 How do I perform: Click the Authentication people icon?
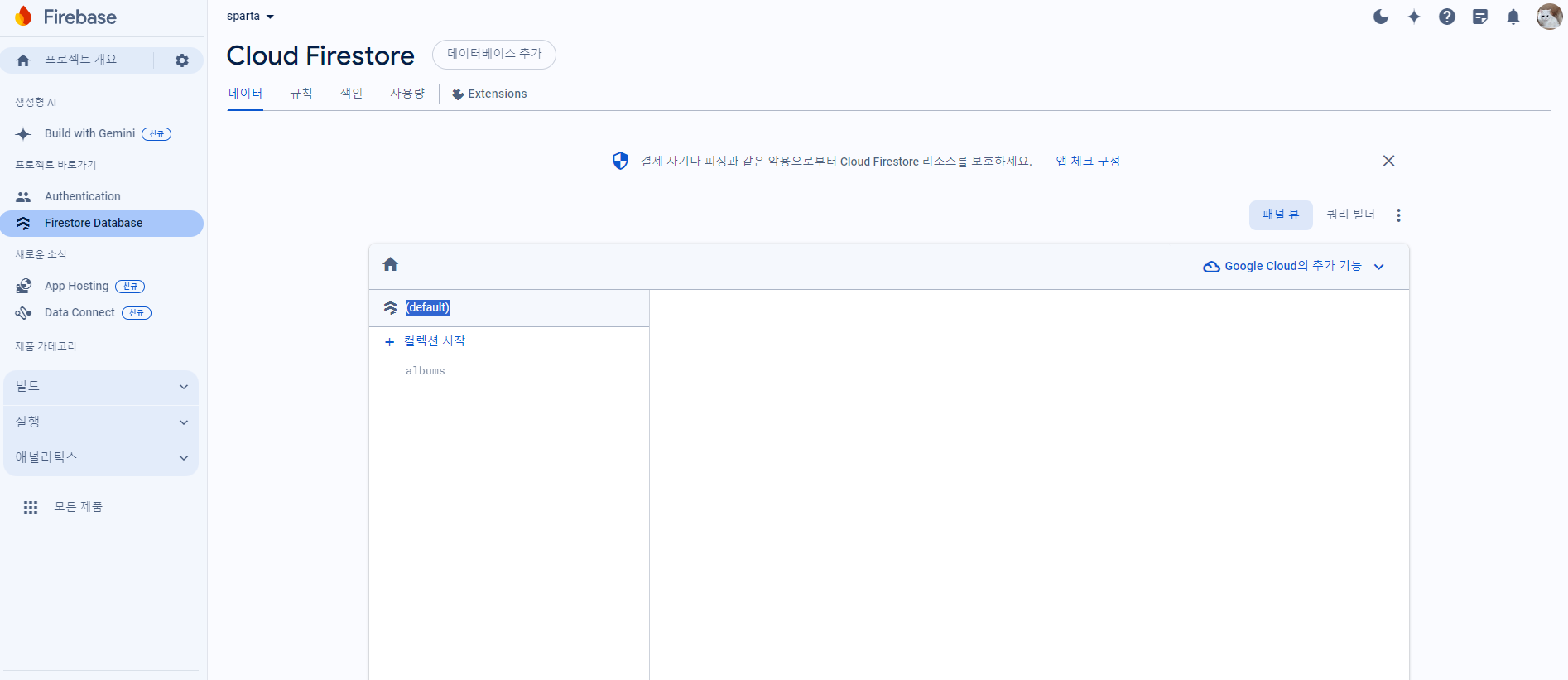pos(23,197)
